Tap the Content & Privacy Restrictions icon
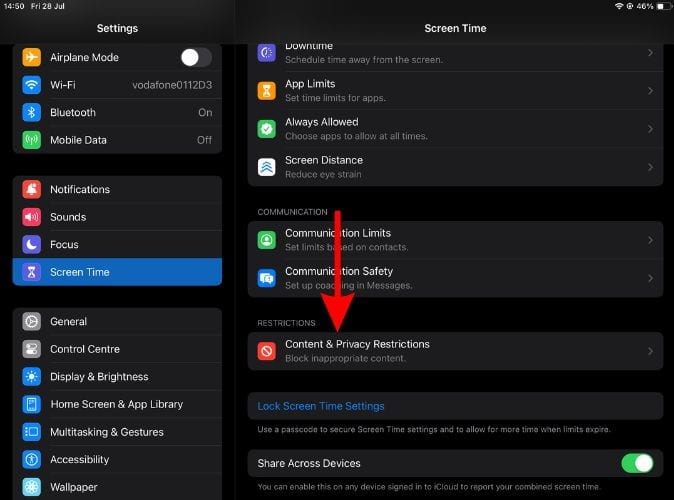 click(267, 351)
